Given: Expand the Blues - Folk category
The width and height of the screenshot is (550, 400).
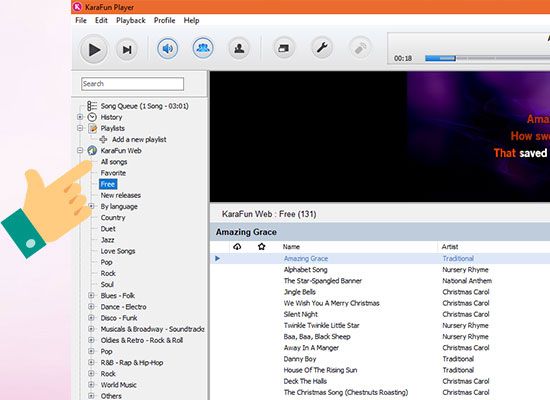Looking at the screenshot, I should point(91,295).
